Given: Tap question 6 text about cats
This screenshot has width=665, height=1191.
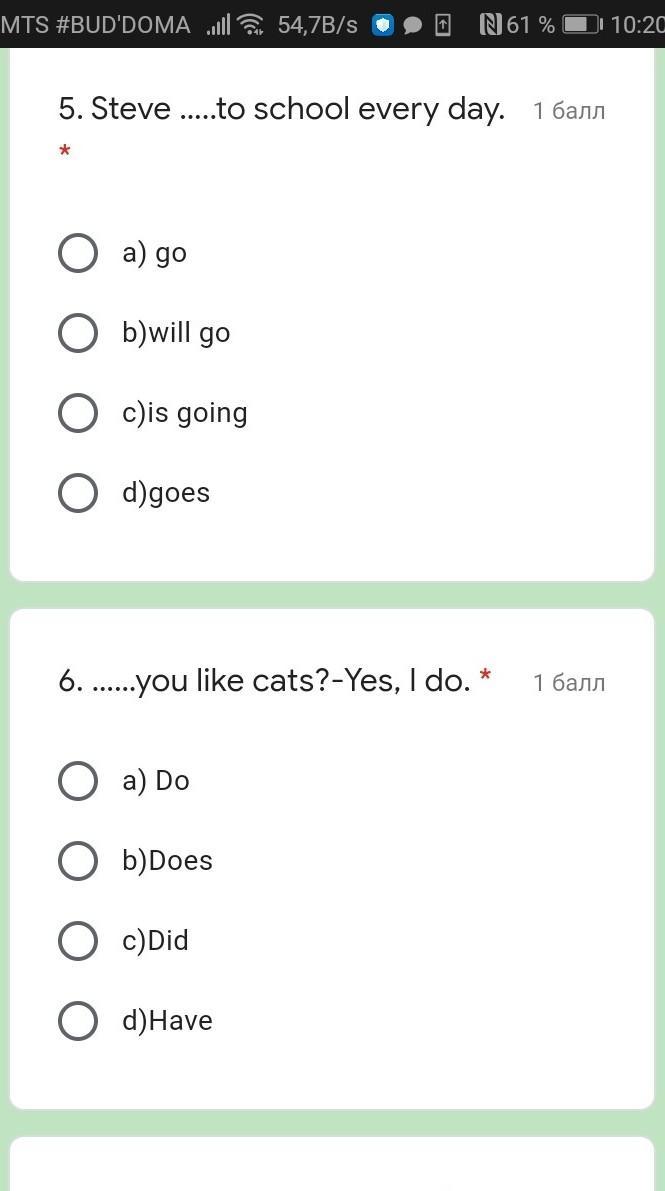Looking at the screenshot, I should click(265, 681).
